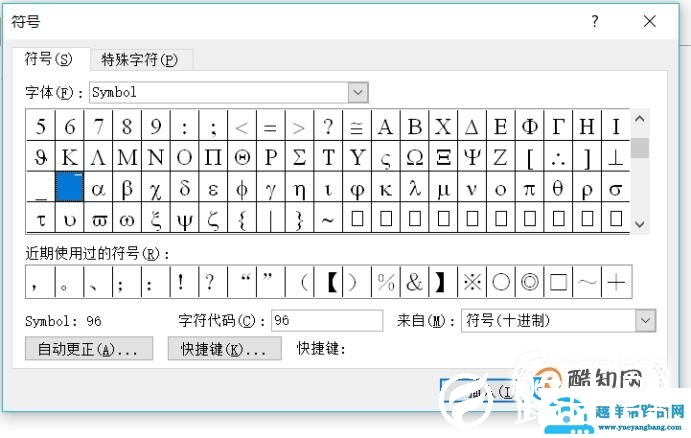This screenshot has height=438, width=691.
Task: Choose the lowercase theta symbol
Action: [x=558, y=188]
